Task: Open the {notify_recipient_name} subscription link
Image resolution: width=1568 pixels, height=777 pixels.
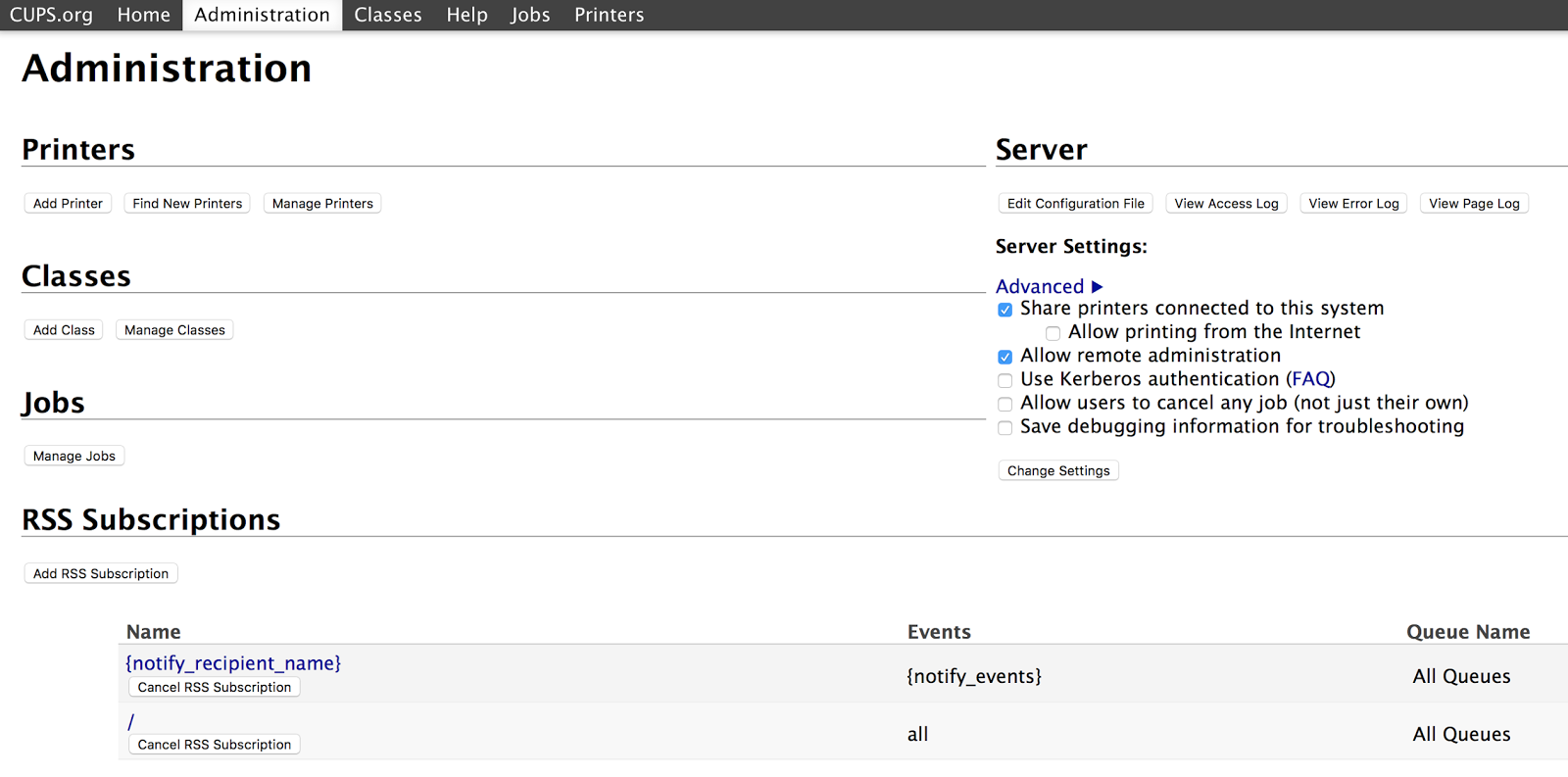Action: pos(233,663)
